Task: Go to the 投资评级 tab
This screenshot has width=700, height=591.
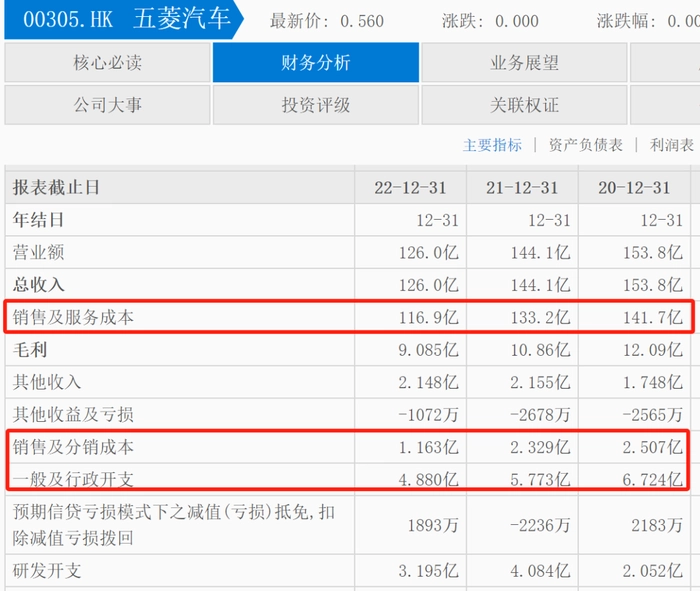Action: [x=316, y=105]
